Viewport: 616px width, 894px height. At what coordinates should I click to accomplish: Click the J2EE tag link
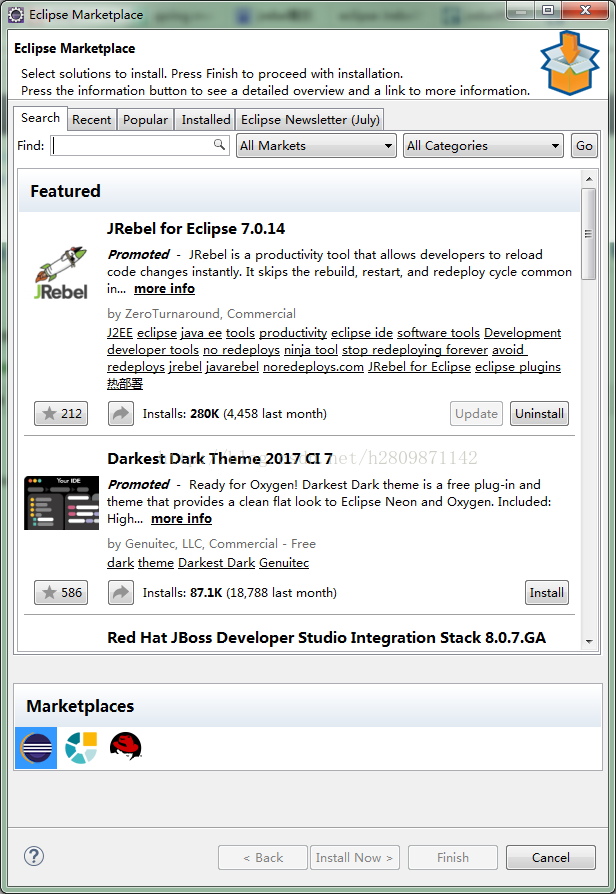pyautogui.click(x=120, y=332)
